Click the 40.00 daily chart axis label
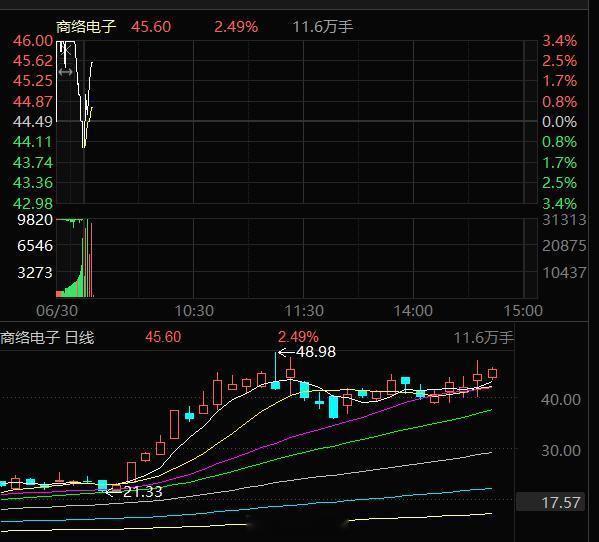This screenshot has height=542, width=599. click(560, 400)
